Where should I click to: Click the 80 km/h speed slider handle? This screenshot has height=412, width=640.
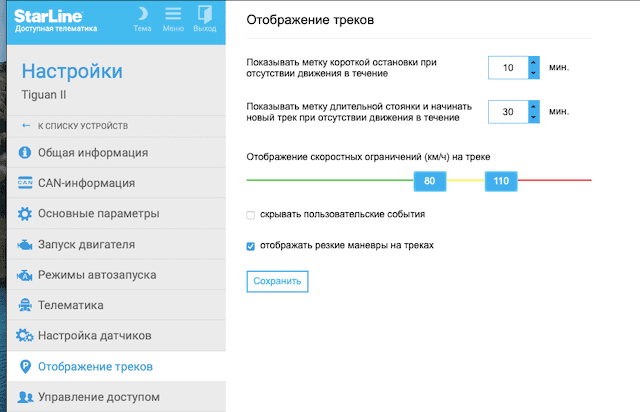(429, 181)
